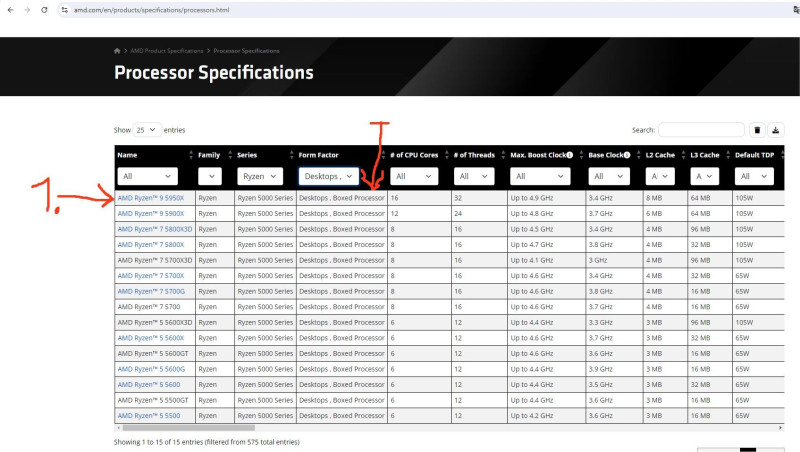The height and width of the screenshot is (452, 800).
Task: Open AMD Ryzen 5 5600G link
Action: pos(152,369)
